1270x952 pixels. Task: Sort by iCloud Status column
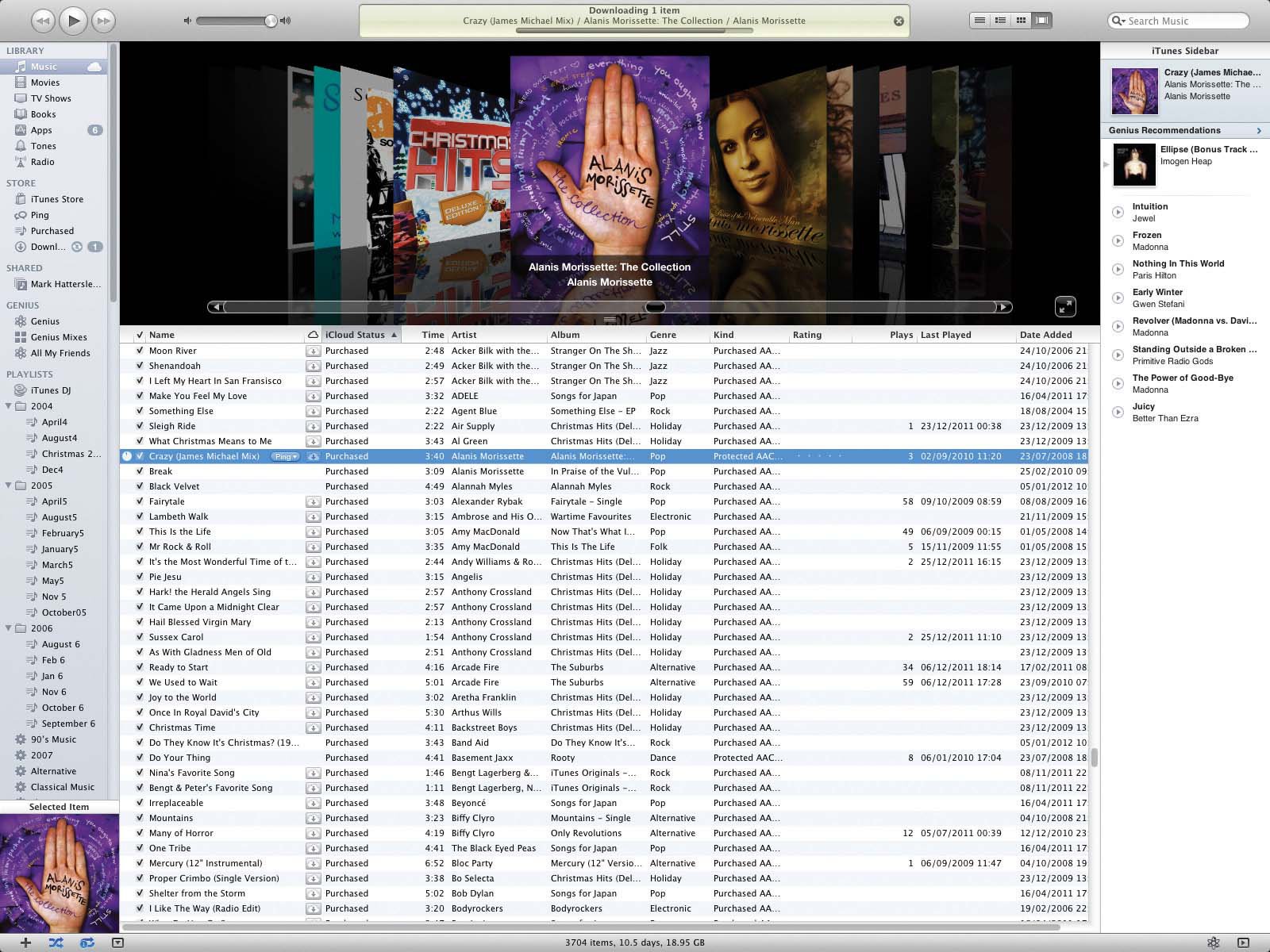click(361, 335)
